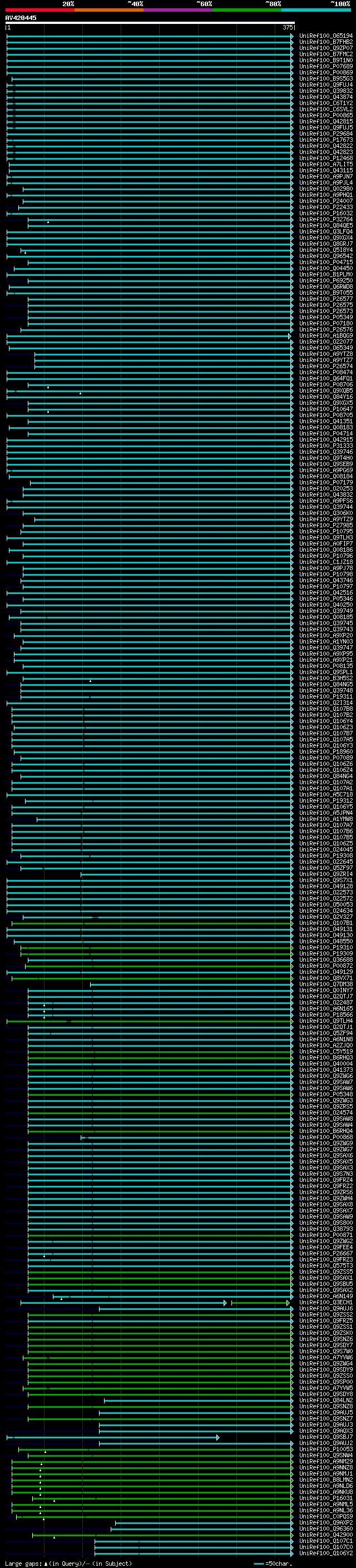Click the UniRef100_B6RHQ4 label
Screen dimensions: 356x1568
point(325,1131)
